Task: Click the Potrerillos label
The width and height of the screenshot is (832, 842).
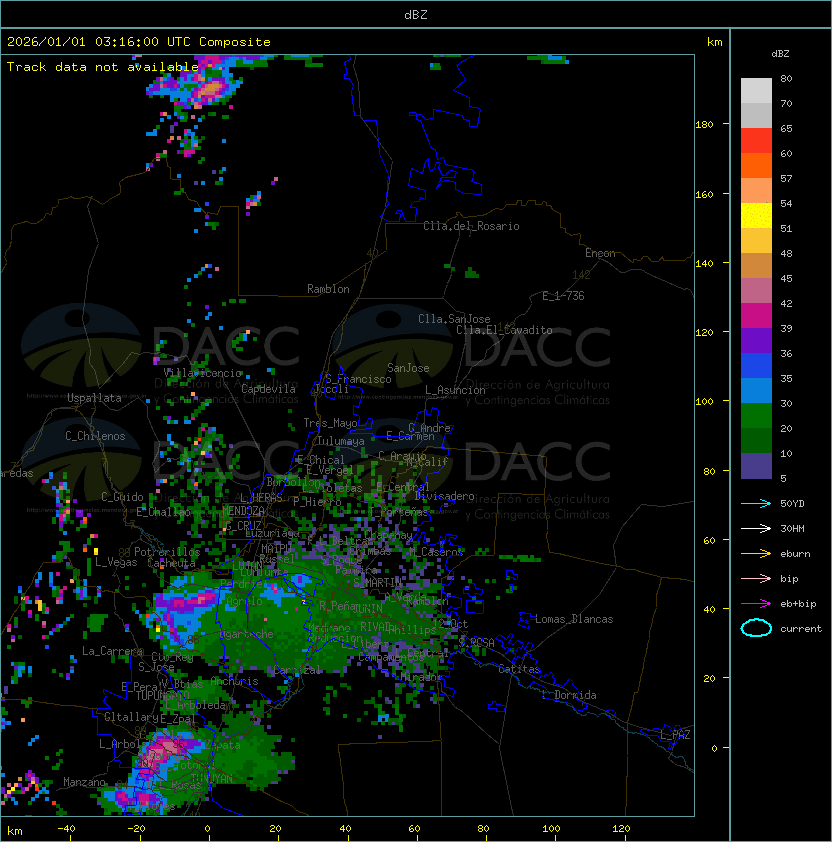Action: [167, 552]
